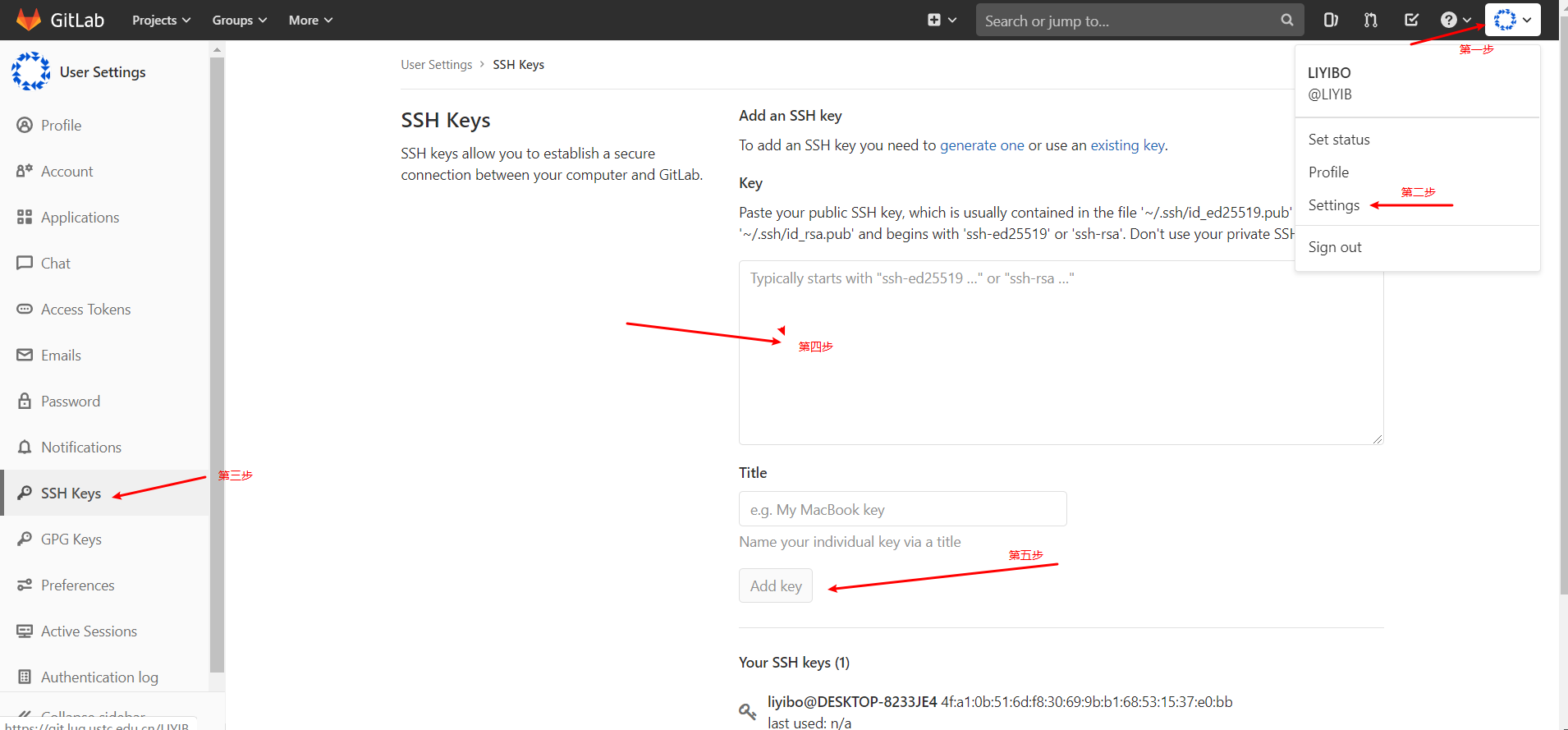Click the search magnifier icon
1568x730 pixels.
coord(1286,20)
